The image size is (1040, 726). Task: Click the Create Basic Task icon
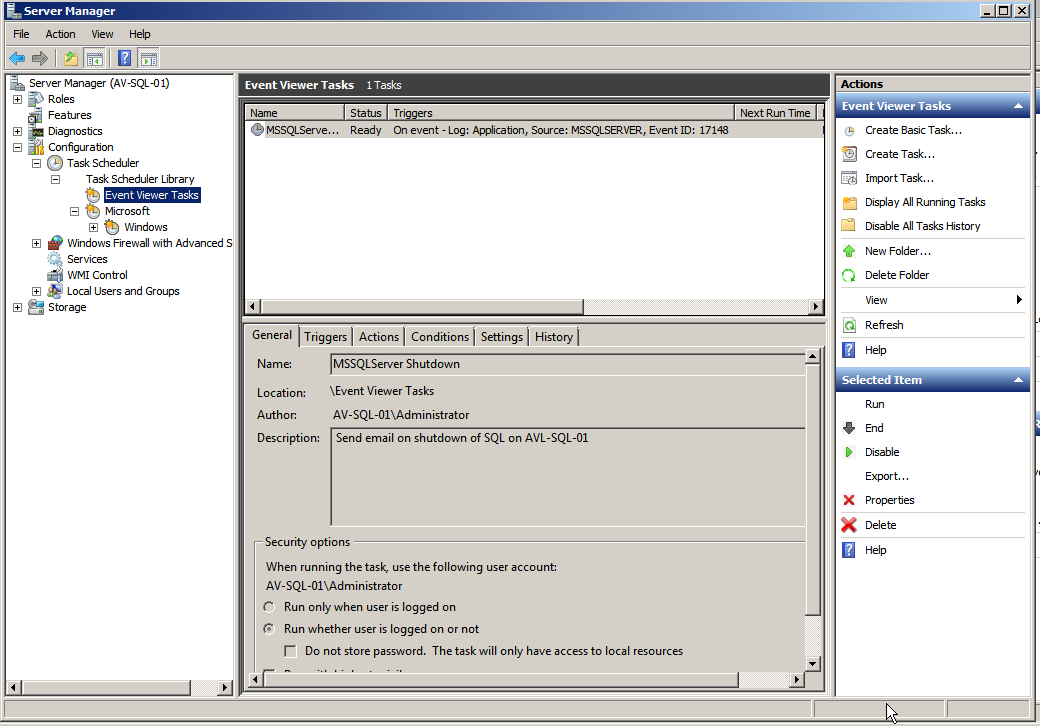tap(849, 131)
